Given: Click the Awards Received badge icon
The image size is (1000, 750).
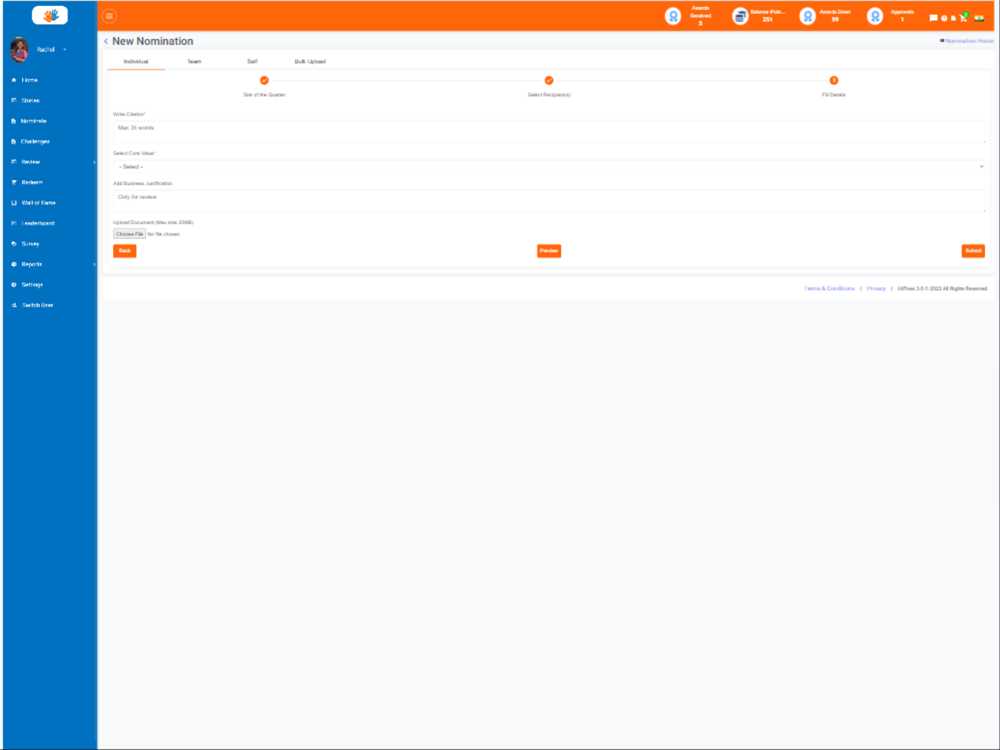Looking at the screenshot, I should [673, 16].
